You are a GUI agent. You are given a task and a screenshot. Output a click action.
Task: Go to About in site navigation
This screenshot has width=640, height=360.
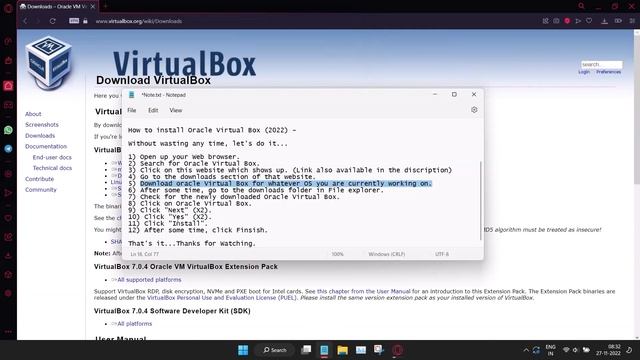click(33, 114)
